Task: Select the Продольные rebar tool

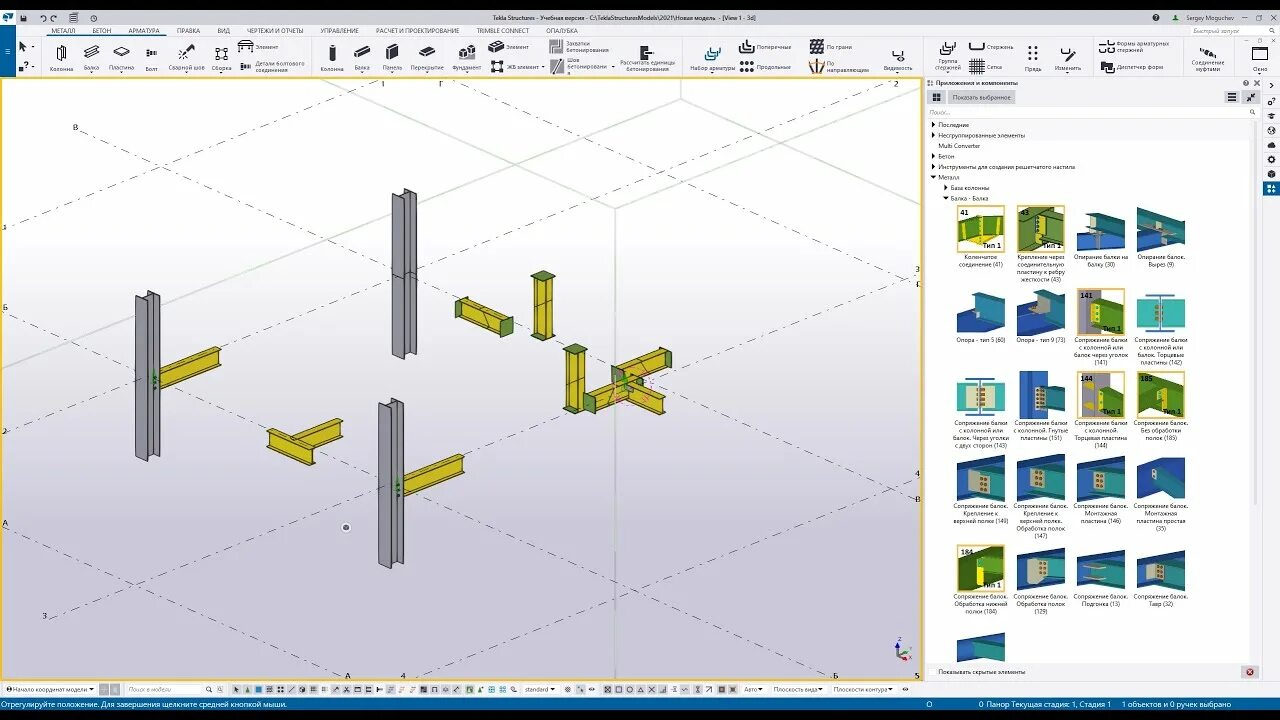Action: click(x=765, y=67)
